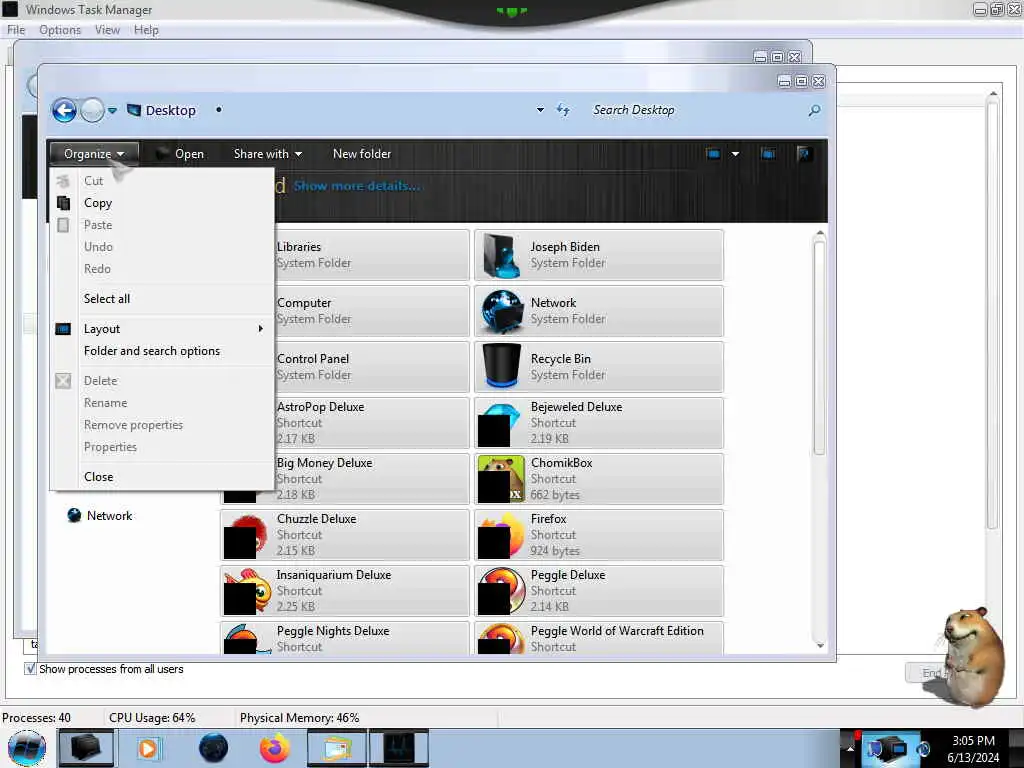Click the dark globe taskbar icon
The height and width of the screenshot is (768, 1024).
[213, 748]
